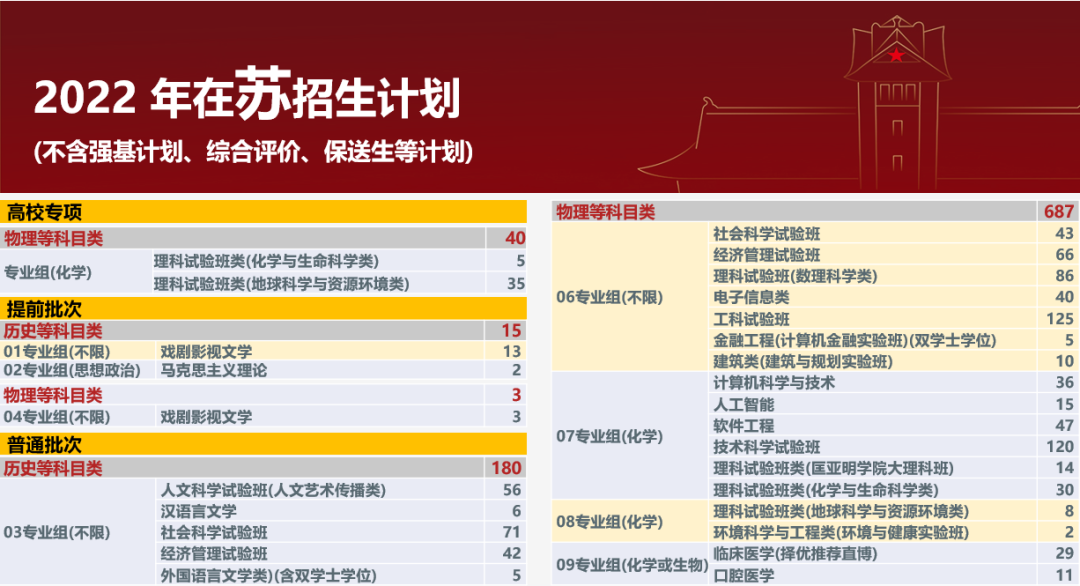1080x586 pixels.
Task: Click the subtitle about 不含强基计划
Action: click(x=252, y=152)
